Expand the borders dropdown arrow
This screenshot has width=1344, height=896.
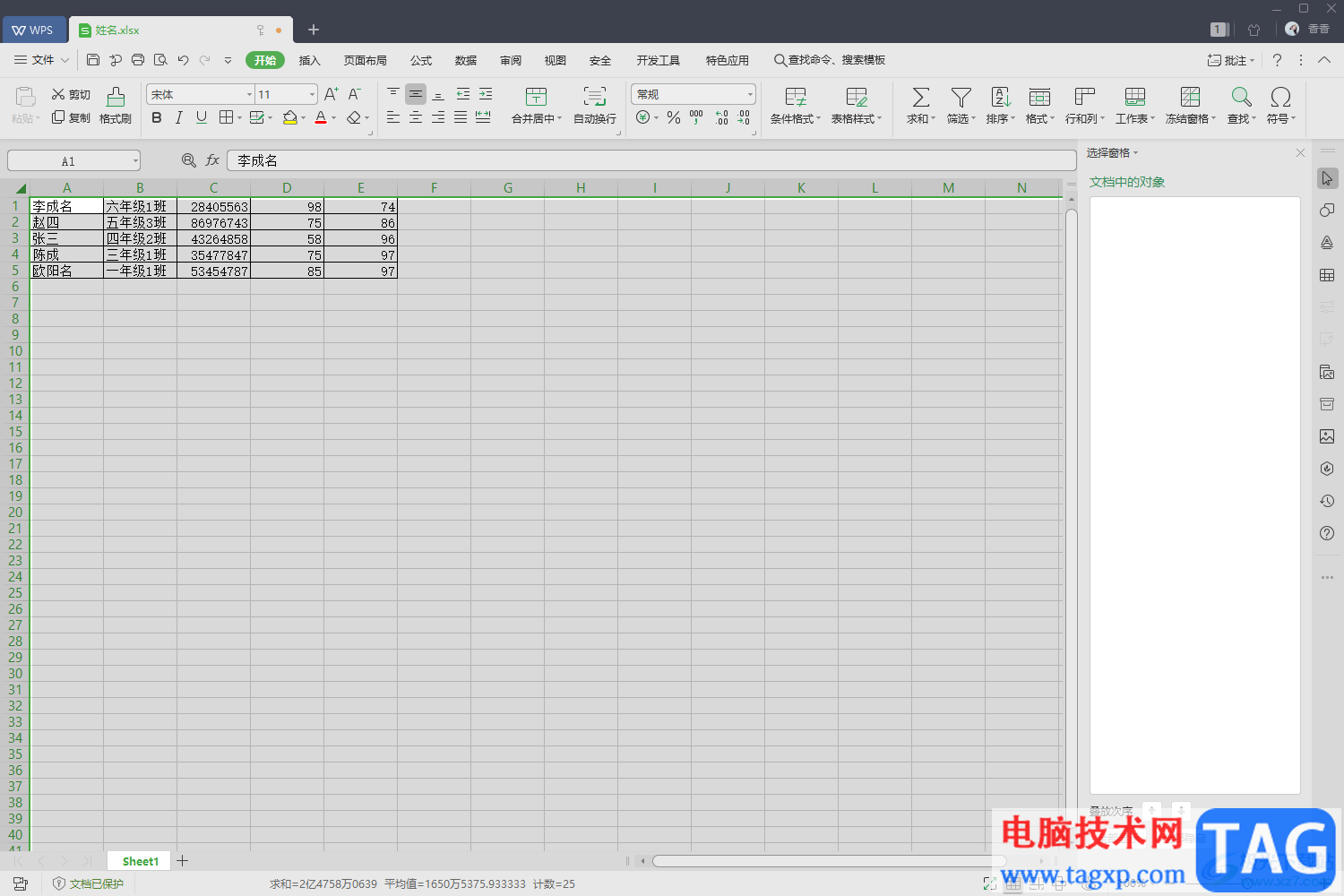[240, 117]
